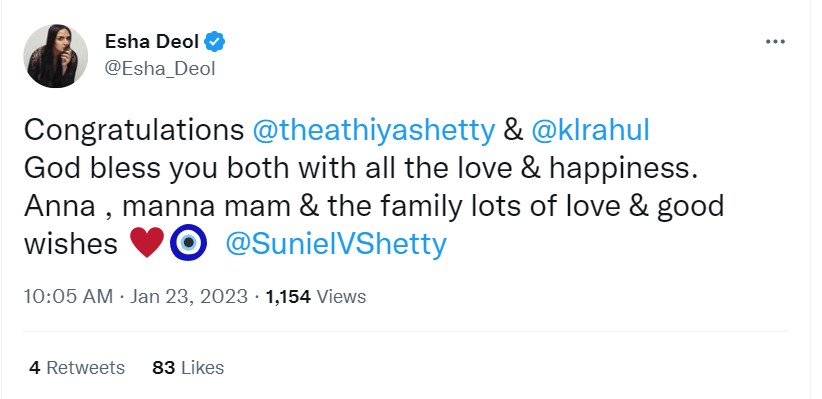Click the blue evil eye emoji
Image resolution: width=822 pixels, height=399 pixels.
[x=189, y=242]
